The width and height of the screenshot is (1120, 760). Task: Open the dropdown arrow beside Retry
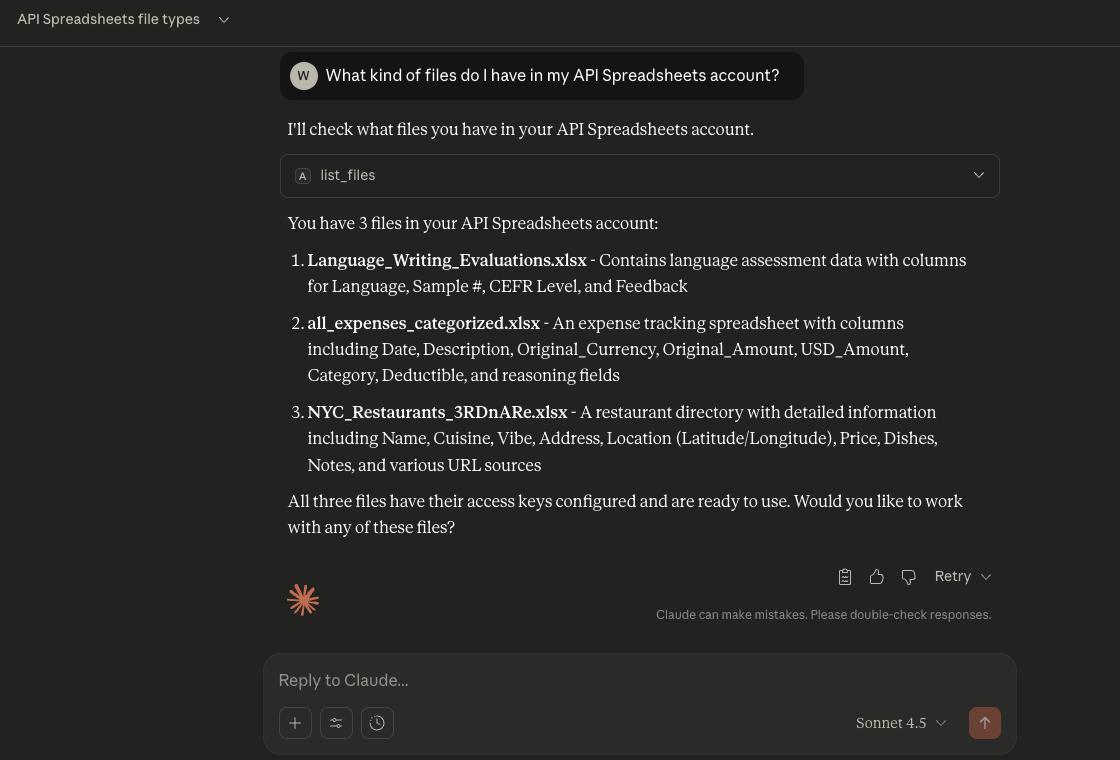pyautogui.click(x=986, y=577)
